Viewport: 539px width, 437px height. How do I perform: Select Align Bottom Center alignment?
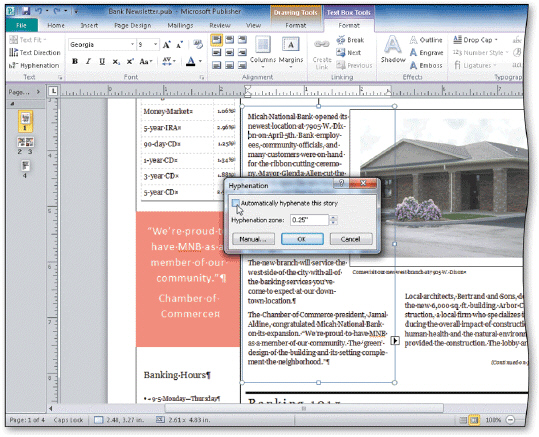(229, 65)
